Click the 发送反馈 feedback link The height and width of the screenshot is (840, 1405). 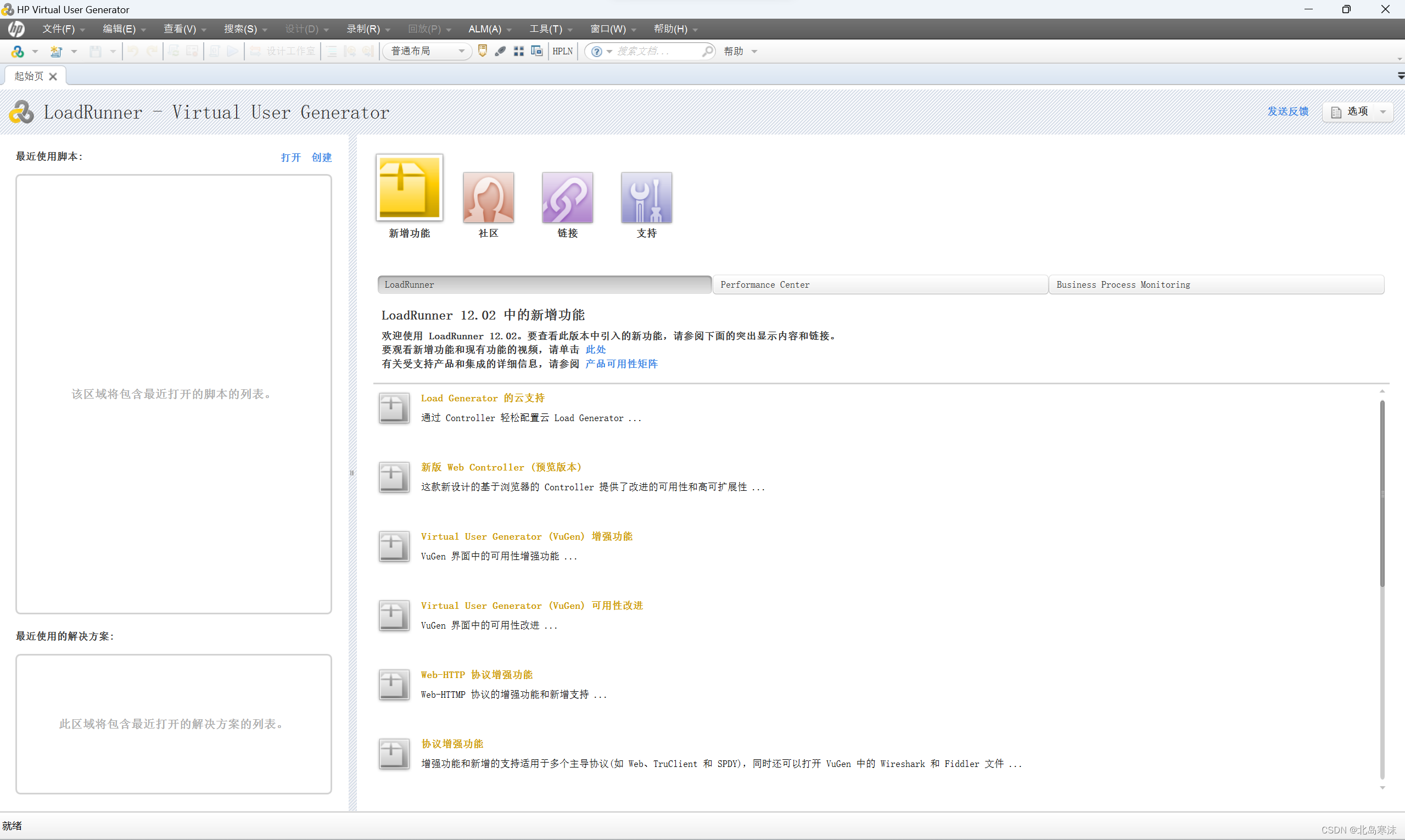point(1288,111)
